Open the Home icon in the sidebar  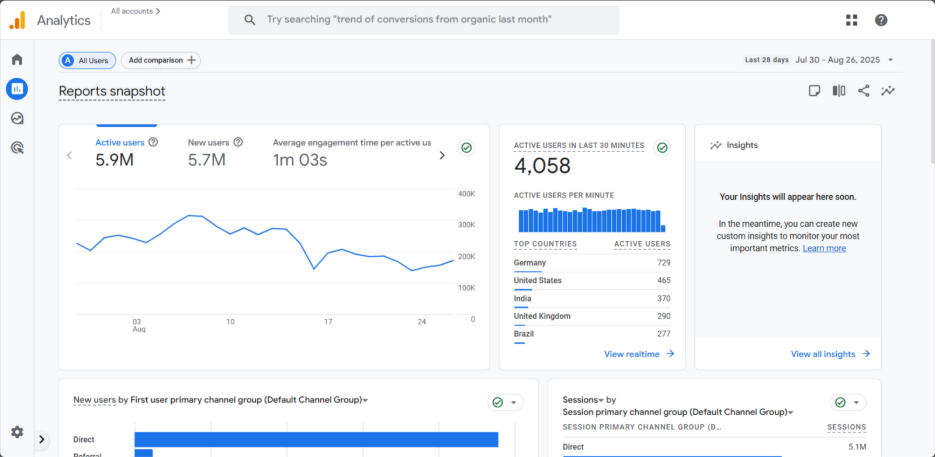[x=17, y=60]
